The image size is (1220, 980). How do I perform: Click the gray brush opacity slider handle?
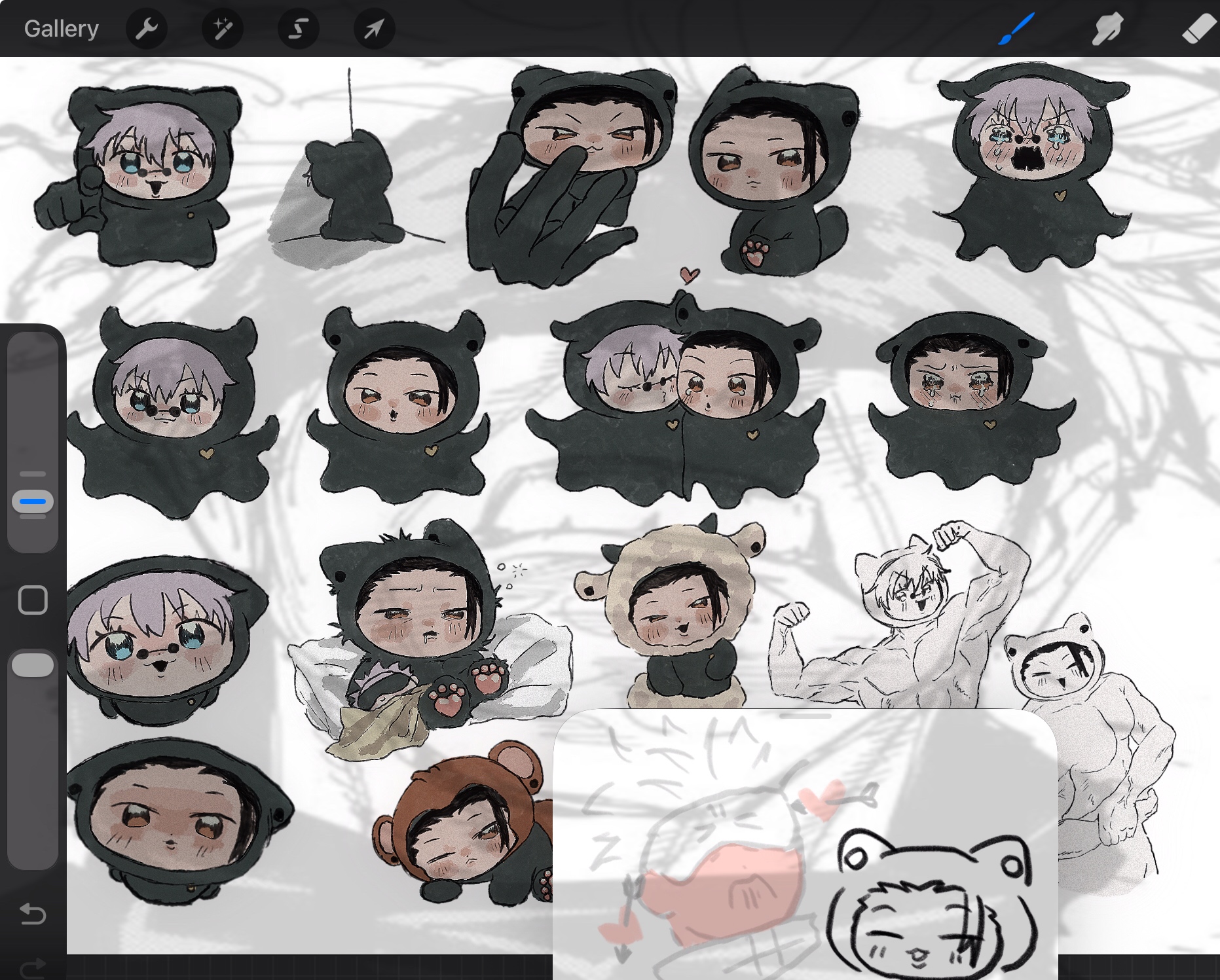point(33,664)
